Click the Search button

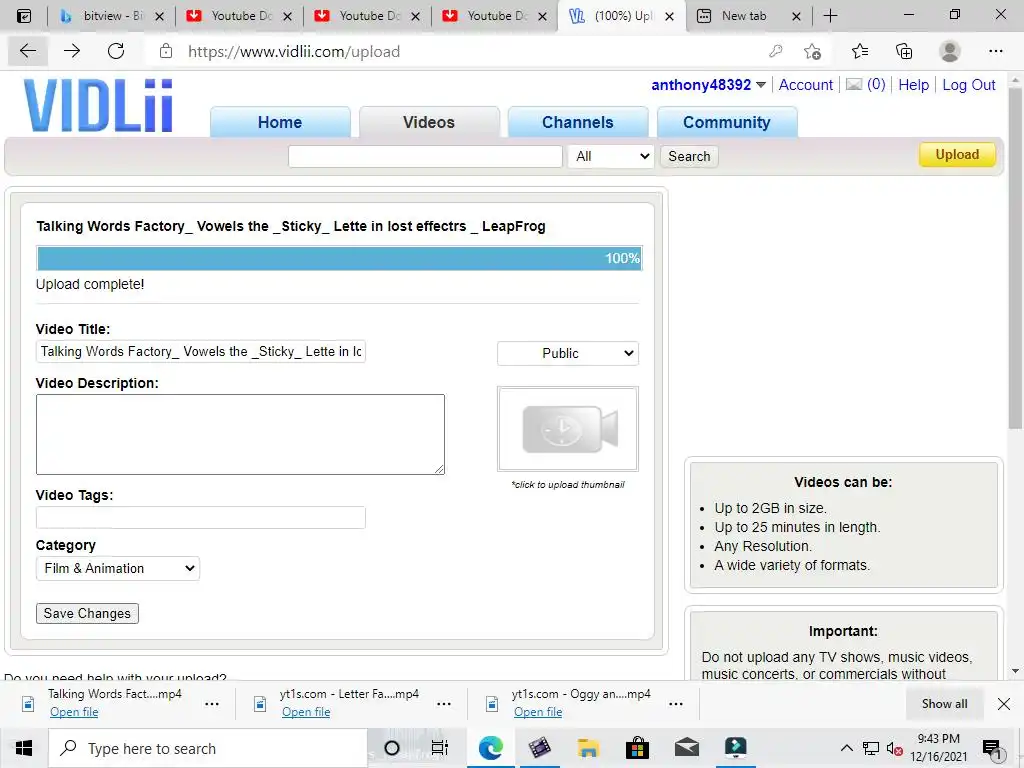point(689,156)
